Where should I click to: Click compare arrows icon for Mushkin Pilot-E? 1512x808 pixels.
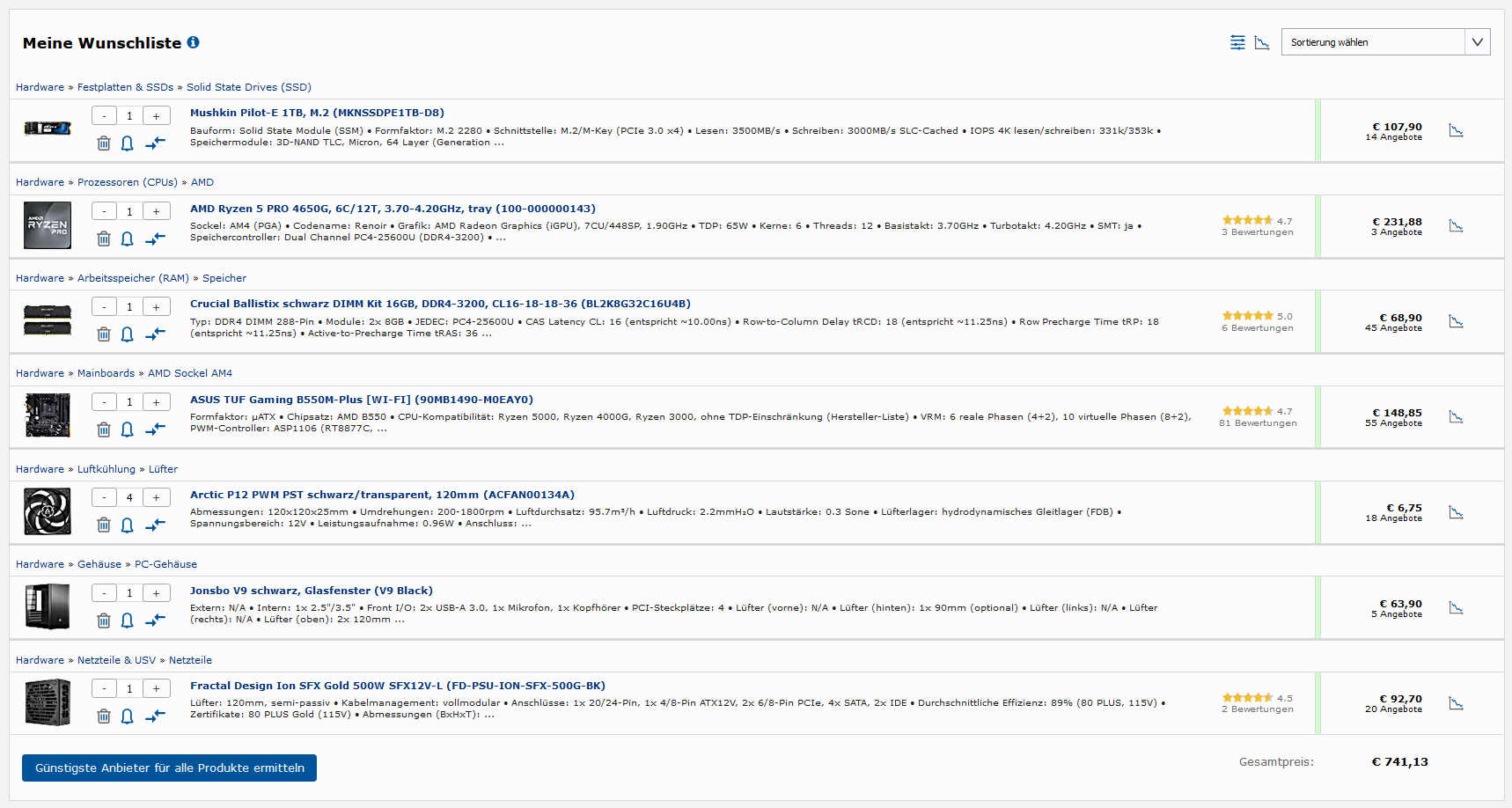tap(155, 143)
